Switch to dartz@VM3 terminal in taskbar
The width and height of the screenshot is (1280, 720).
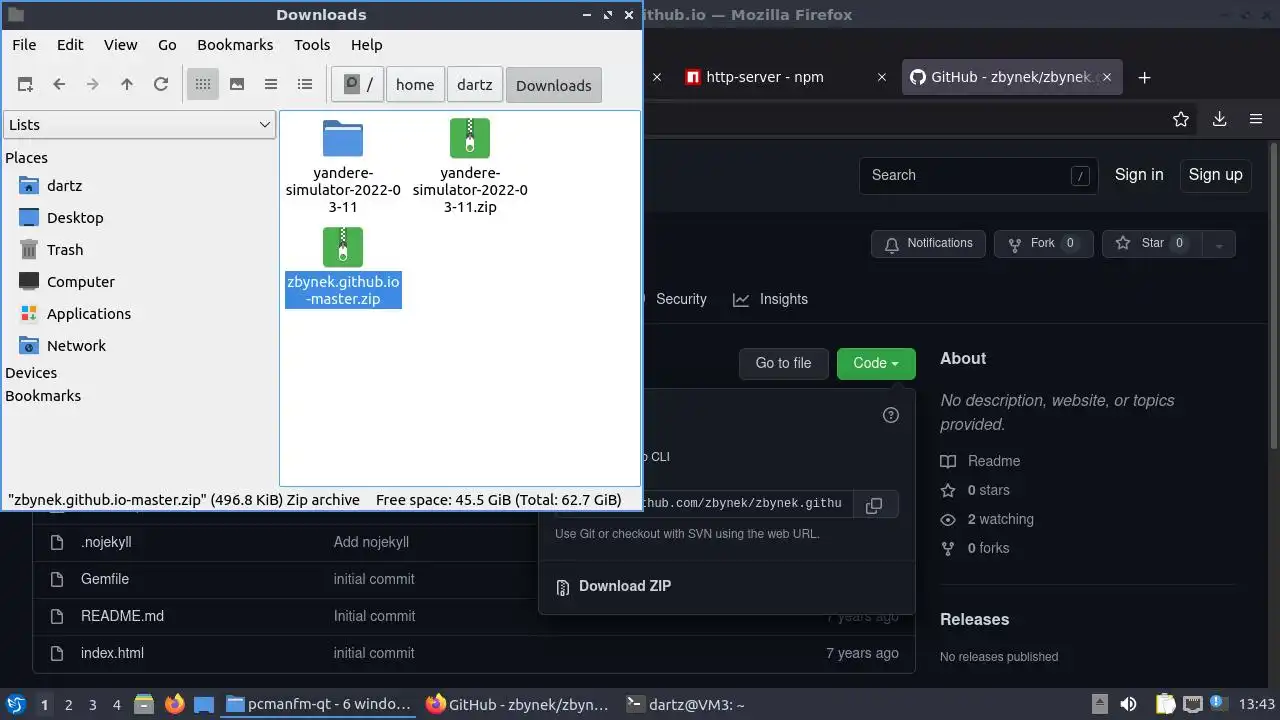coord(685,704)
